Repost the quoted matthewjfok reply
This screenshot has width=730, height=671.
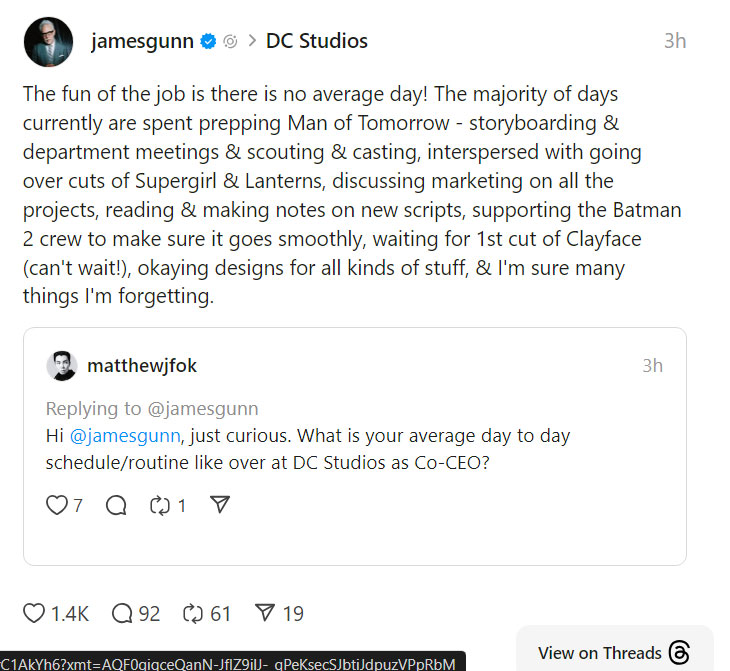coord(160,505)
